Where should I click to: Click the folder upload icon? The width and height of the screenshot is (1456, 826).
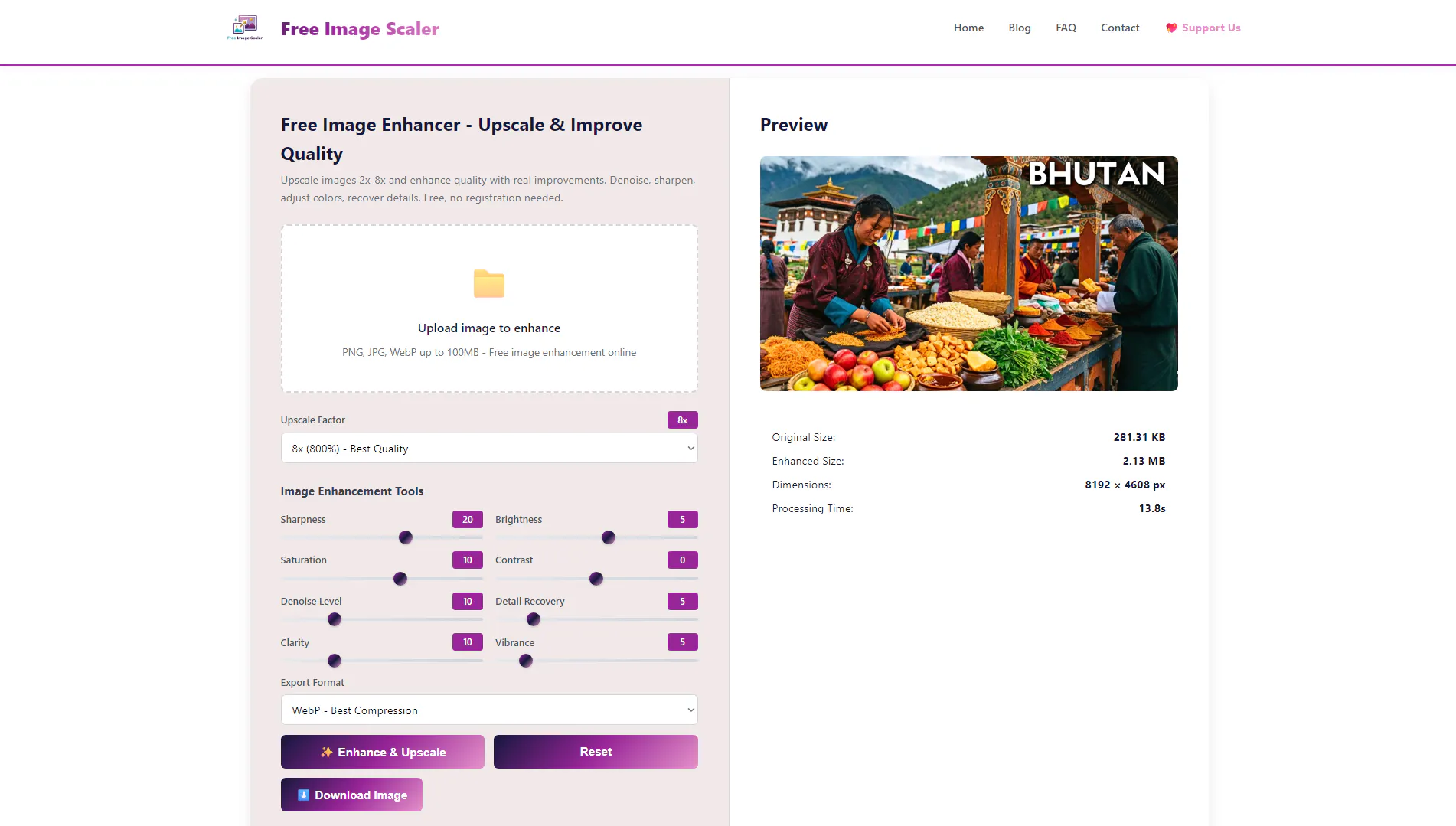click(489, 283)
